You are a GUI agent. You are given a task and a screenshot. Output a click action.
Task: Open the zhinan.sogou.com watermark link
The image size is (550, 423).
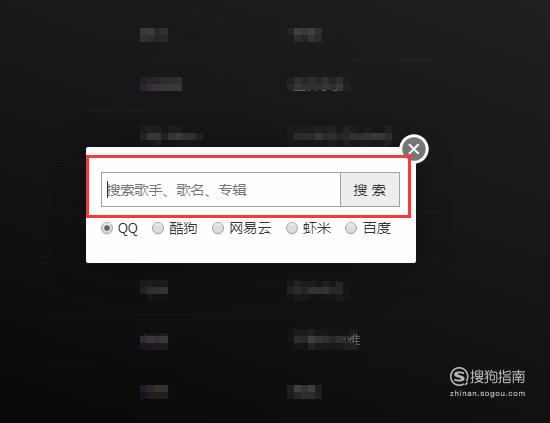pyautogui.click(x=488, y=394)
